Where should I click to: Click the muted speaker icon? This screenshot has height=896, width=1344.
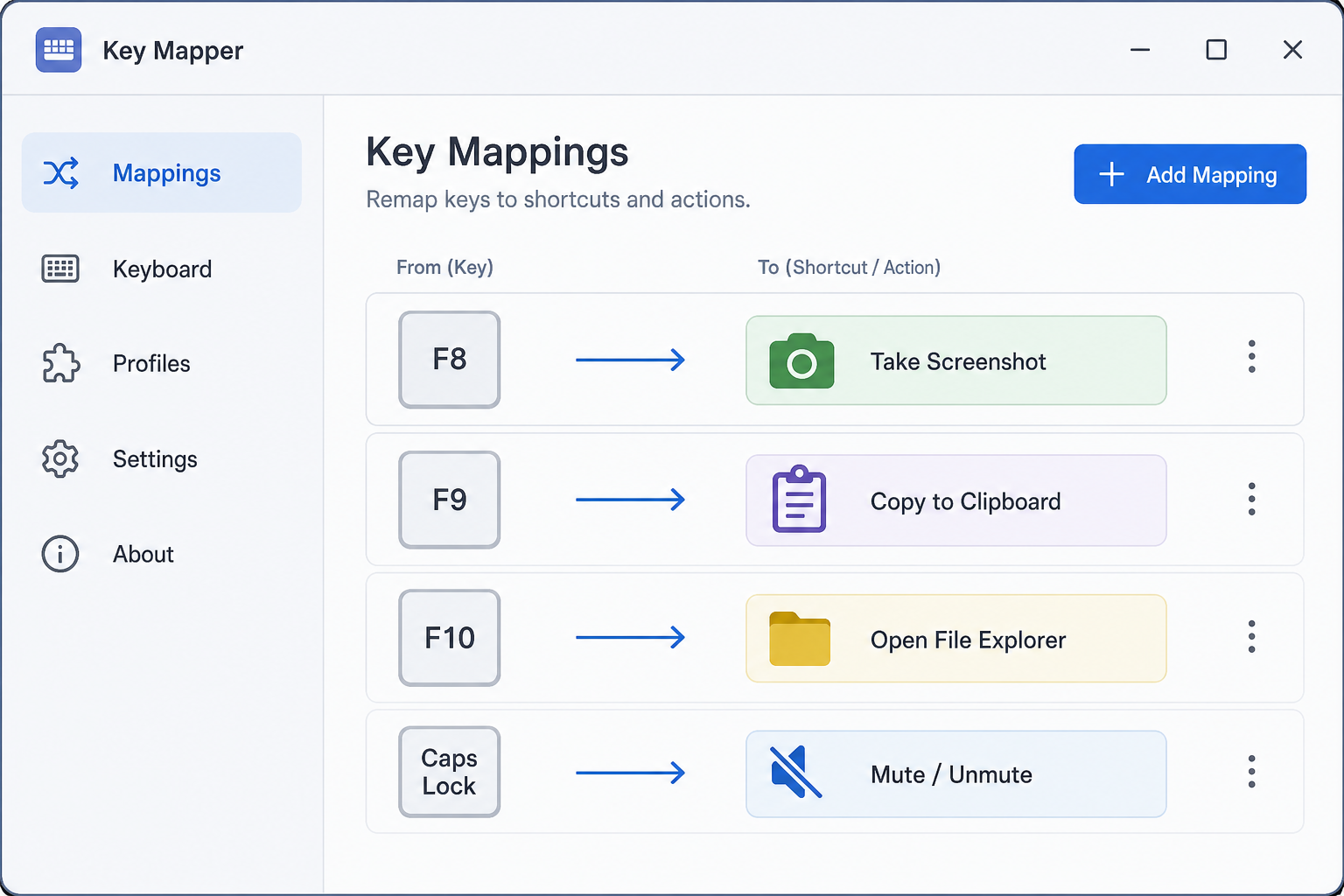click(796, 773)
